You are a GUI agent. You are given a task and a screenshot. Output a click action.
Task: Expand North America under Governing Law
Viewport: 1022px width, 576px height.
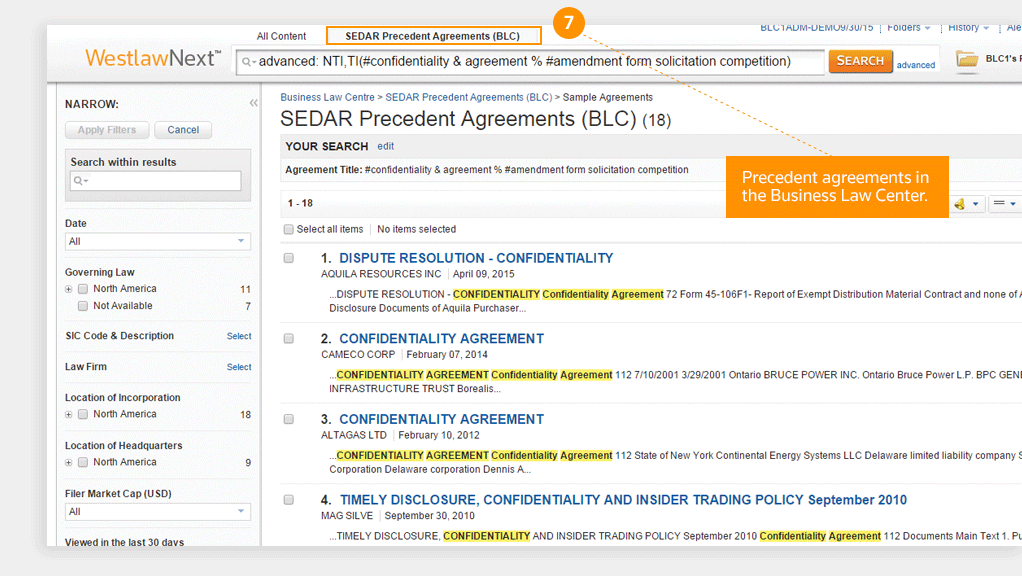[68, 289]
